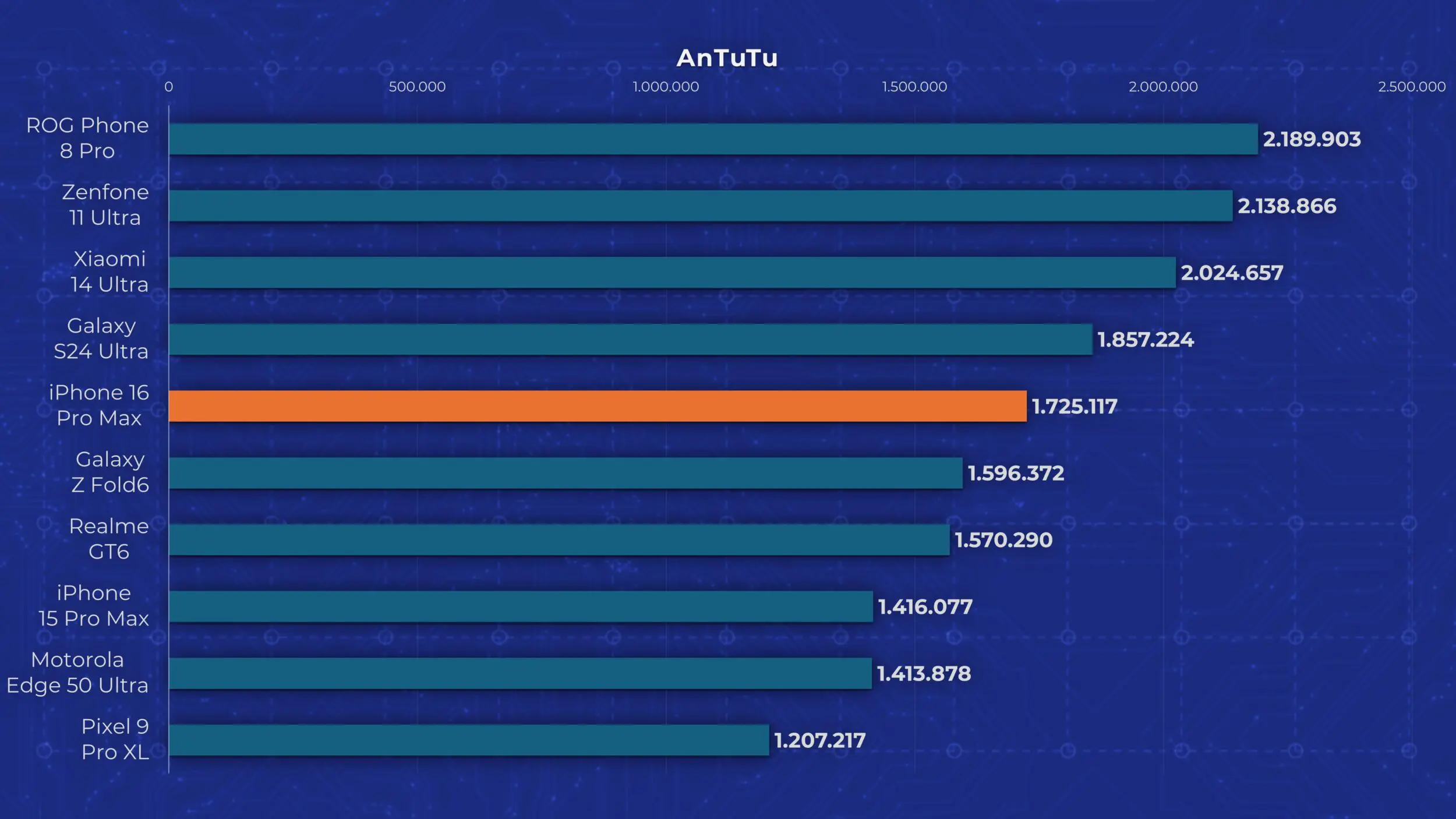
Task: Click the score value 1.207.217
Action: click(820, 740)
